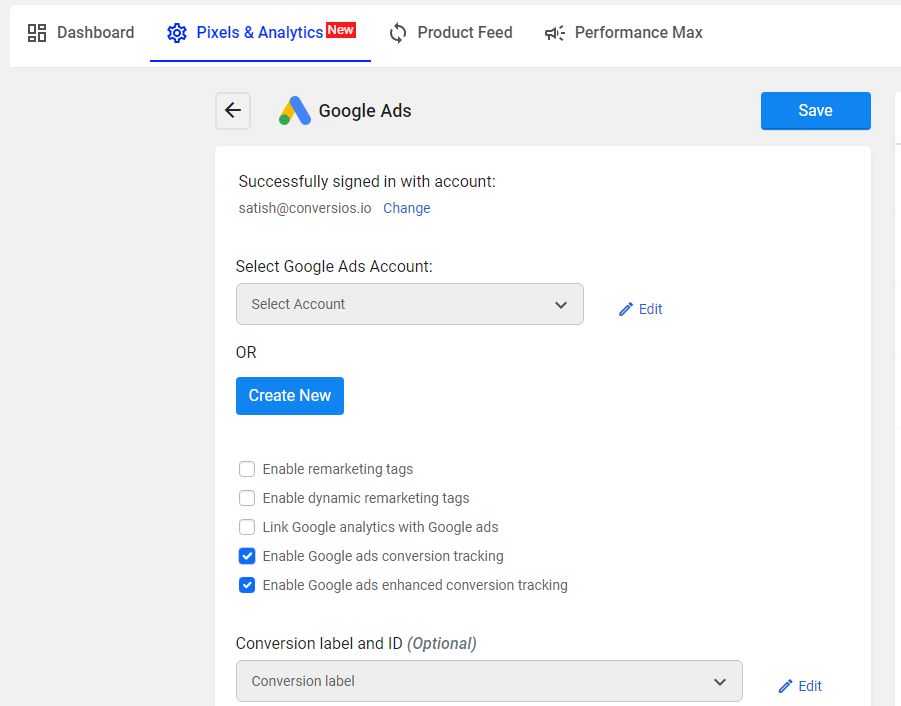This screenshot has height=706, width=901.
Task: Click the Google Ads heading text
Action: click(365, 110)
